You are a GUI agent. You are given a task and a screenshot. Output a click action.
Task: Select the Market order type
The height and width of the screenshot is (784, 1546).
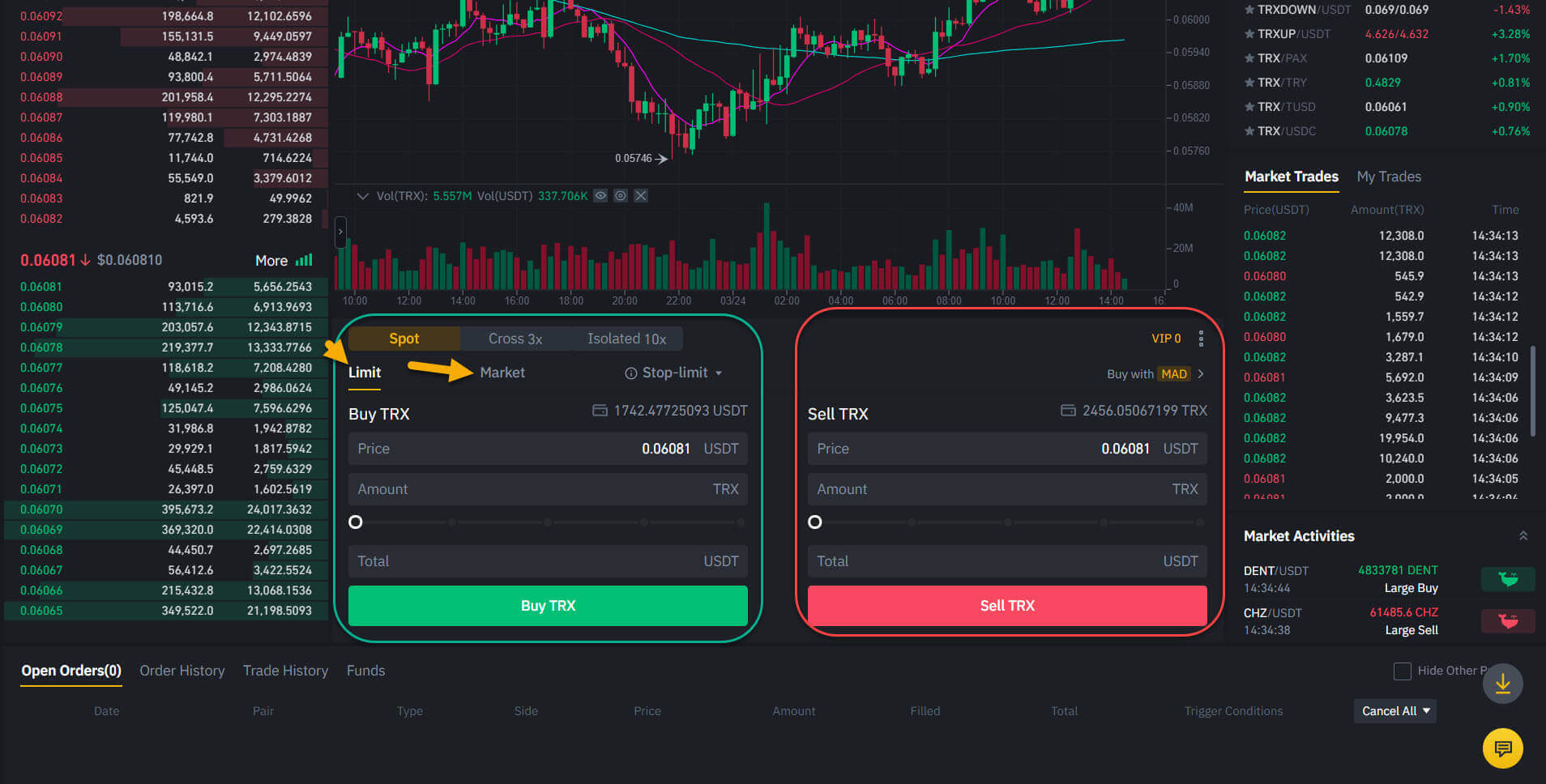tap(502, 373)
